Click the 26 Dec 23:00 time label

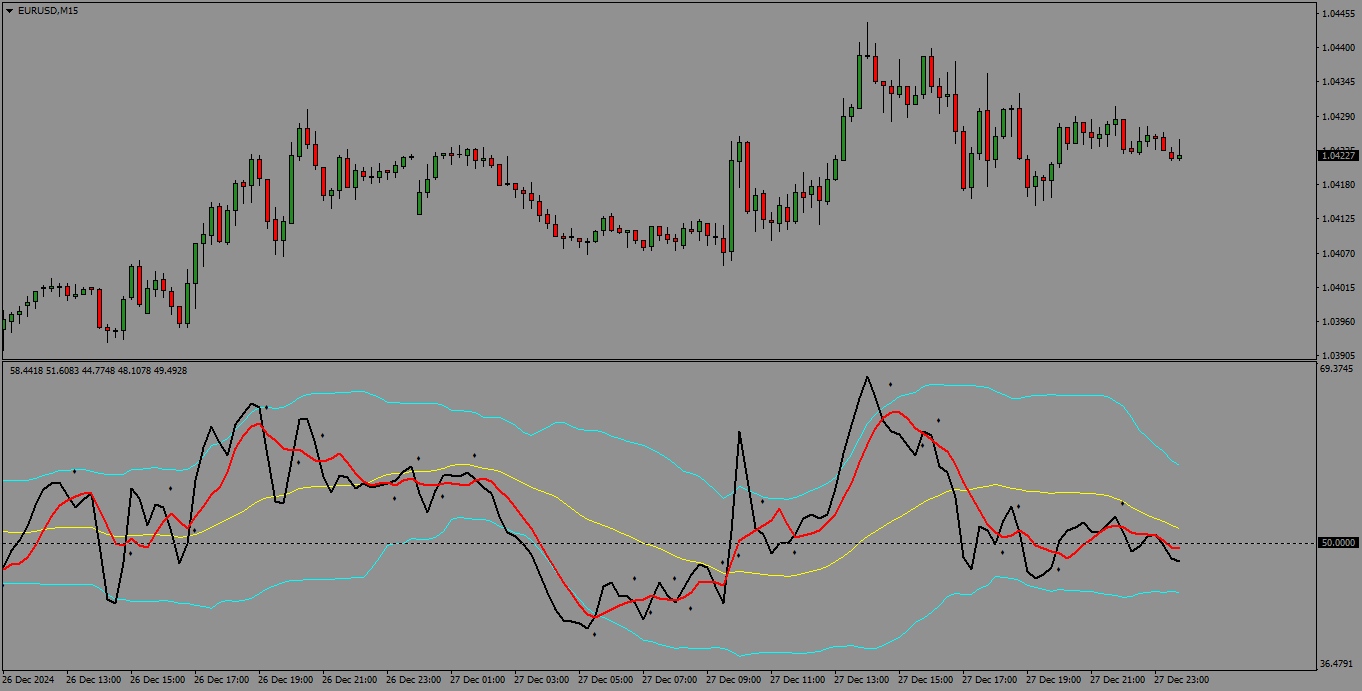click(414, 680)
